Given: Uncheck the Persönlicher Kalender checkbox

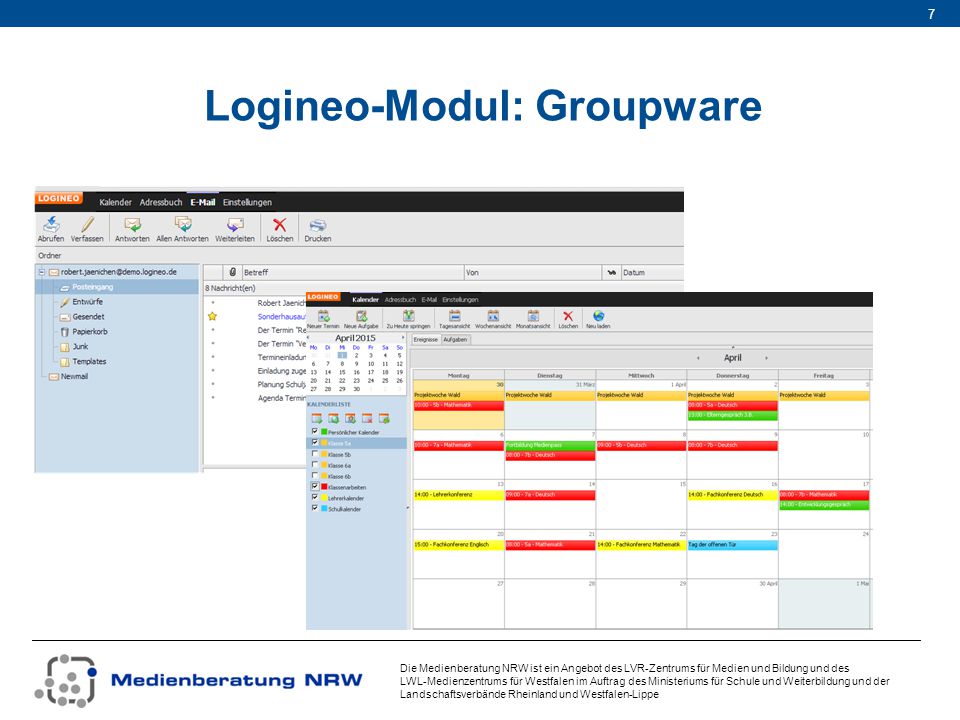Looking at the screenshot, I should click(315, 432).
